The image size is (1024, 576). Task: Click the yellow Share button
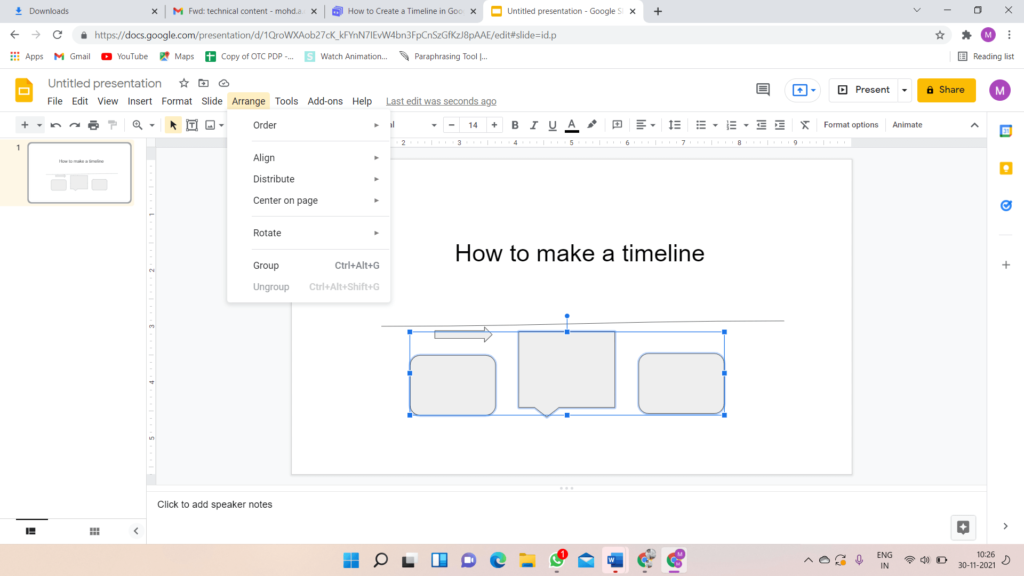[946, 90]
